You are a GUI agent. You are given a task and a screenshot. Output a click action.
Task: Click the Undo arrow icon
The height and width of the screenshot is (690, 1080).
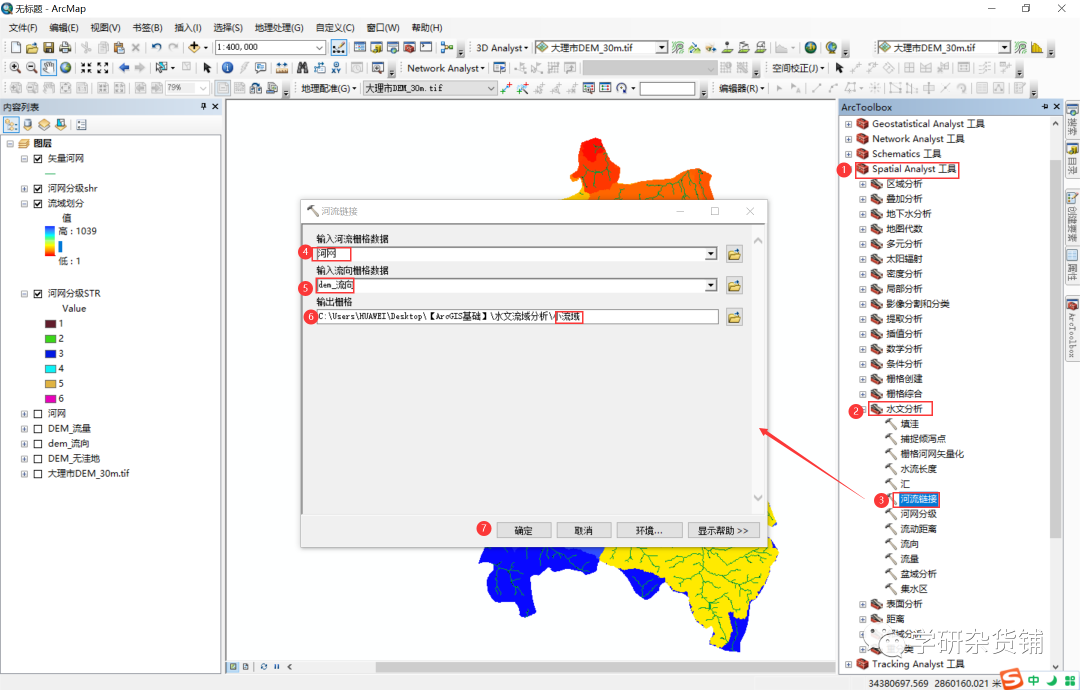pos(157,48)
